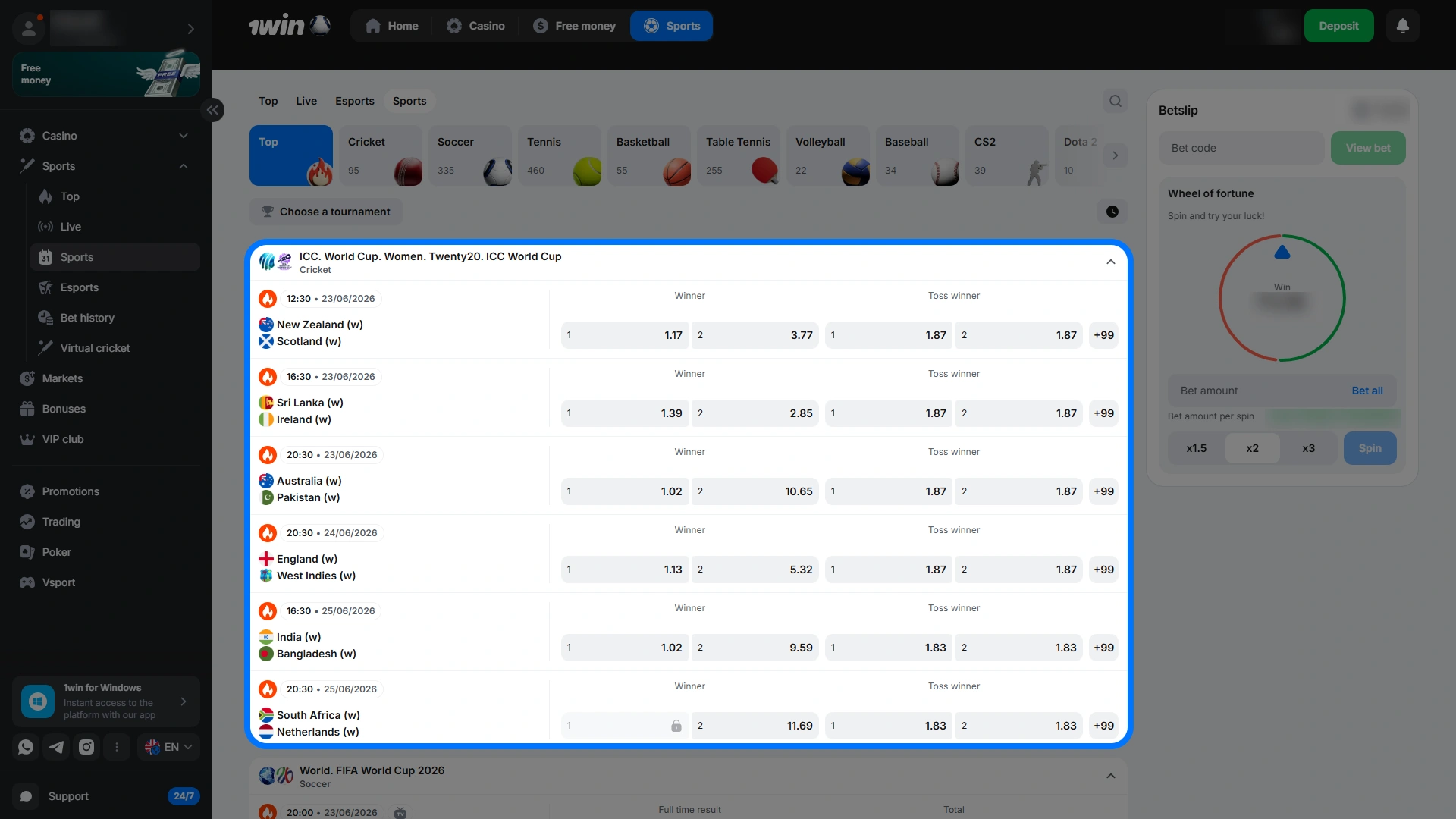Switch to Top sub-tab

click(x=268, y=101)
